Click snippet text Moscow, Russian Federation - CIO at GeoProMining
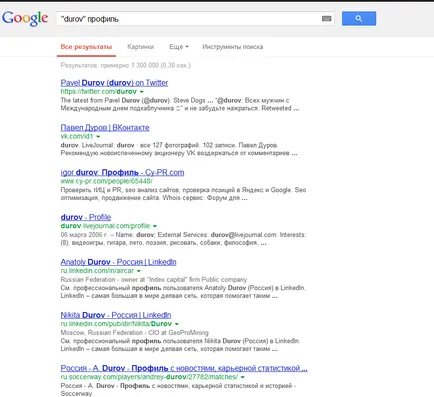Screen dimensions: 434x397 [x=134, y=332]
